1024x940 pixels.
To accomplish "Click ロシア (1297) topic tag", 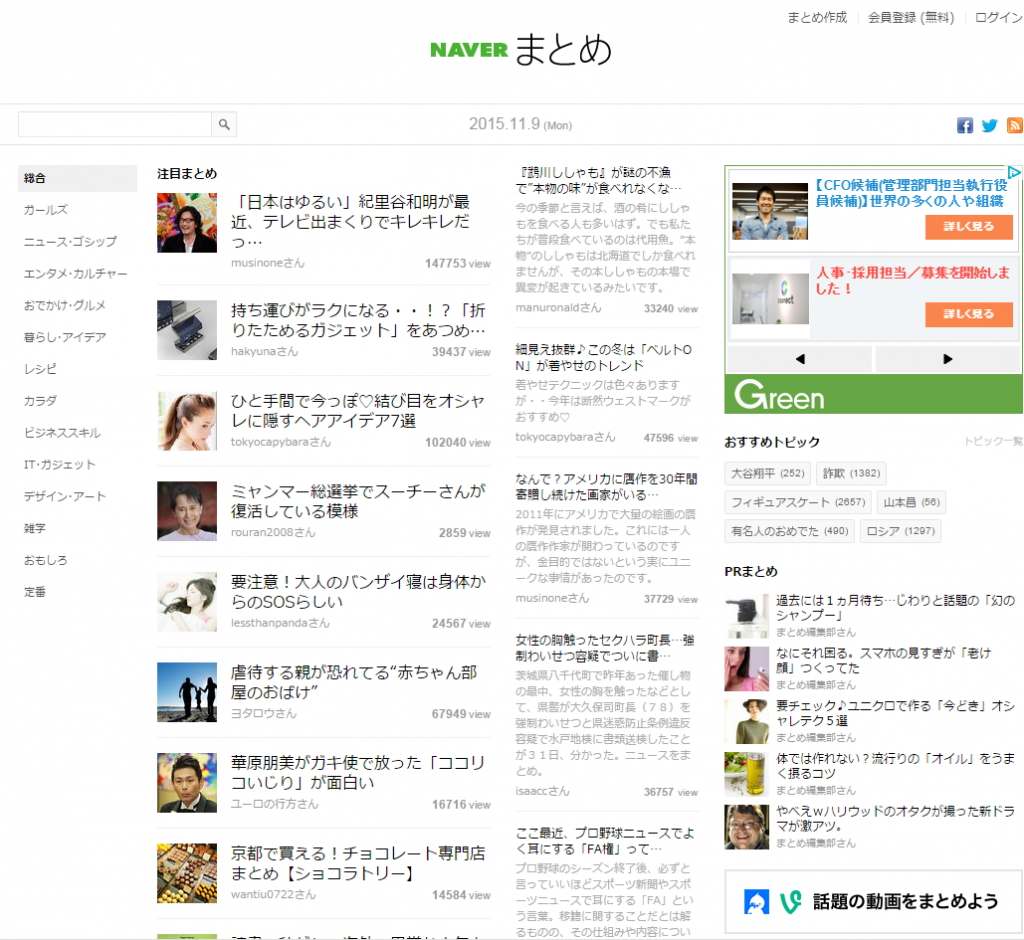I will (x=901, y=531).
